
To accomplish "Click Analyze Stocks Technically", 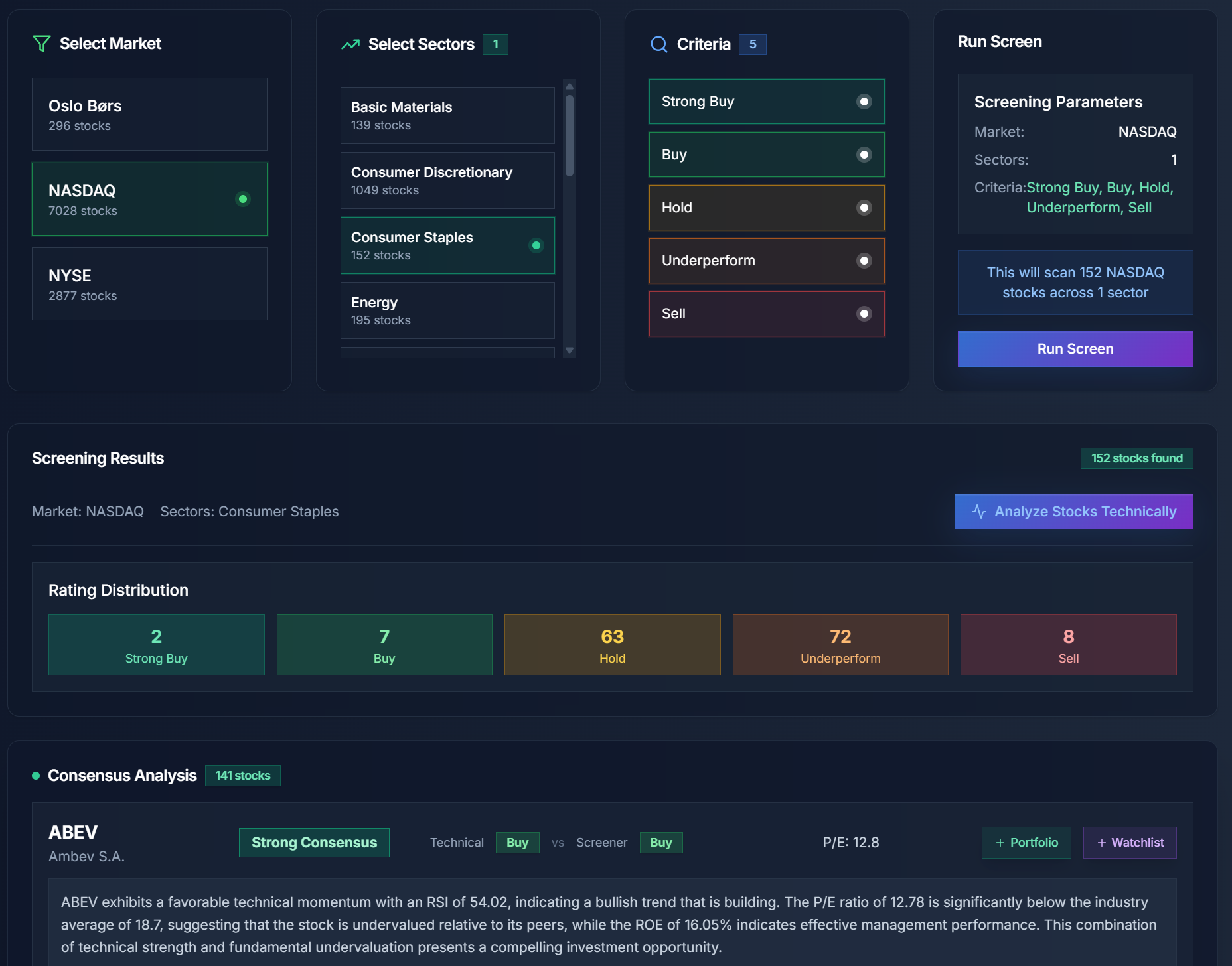I will 1073,511.
